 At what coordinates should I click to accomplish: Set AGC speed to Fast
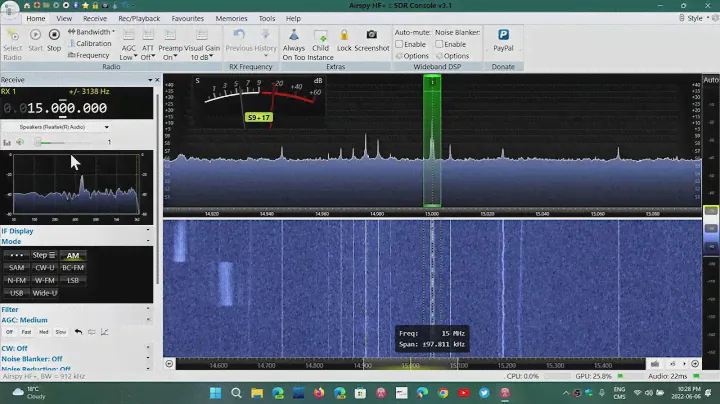(26, 332)
